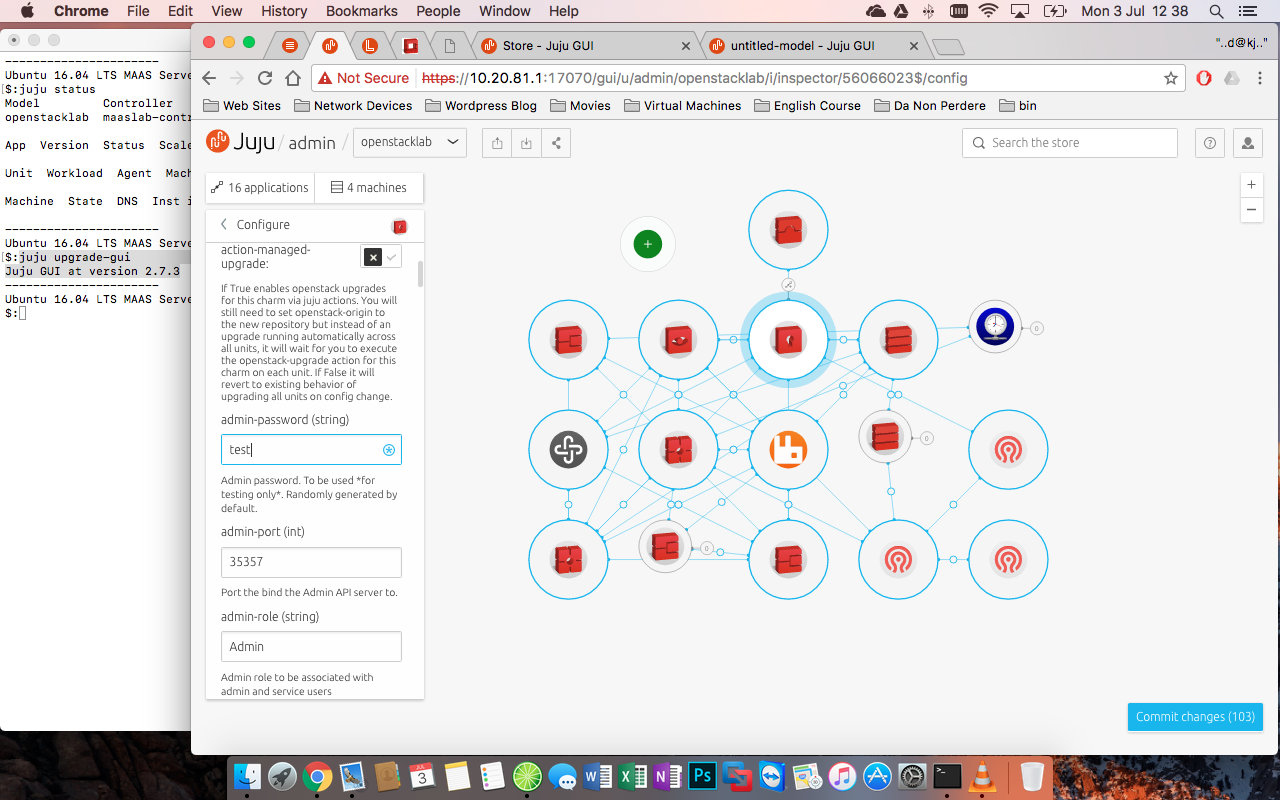Click the highlighted charm icon on the canvas

tap(788, 339)
